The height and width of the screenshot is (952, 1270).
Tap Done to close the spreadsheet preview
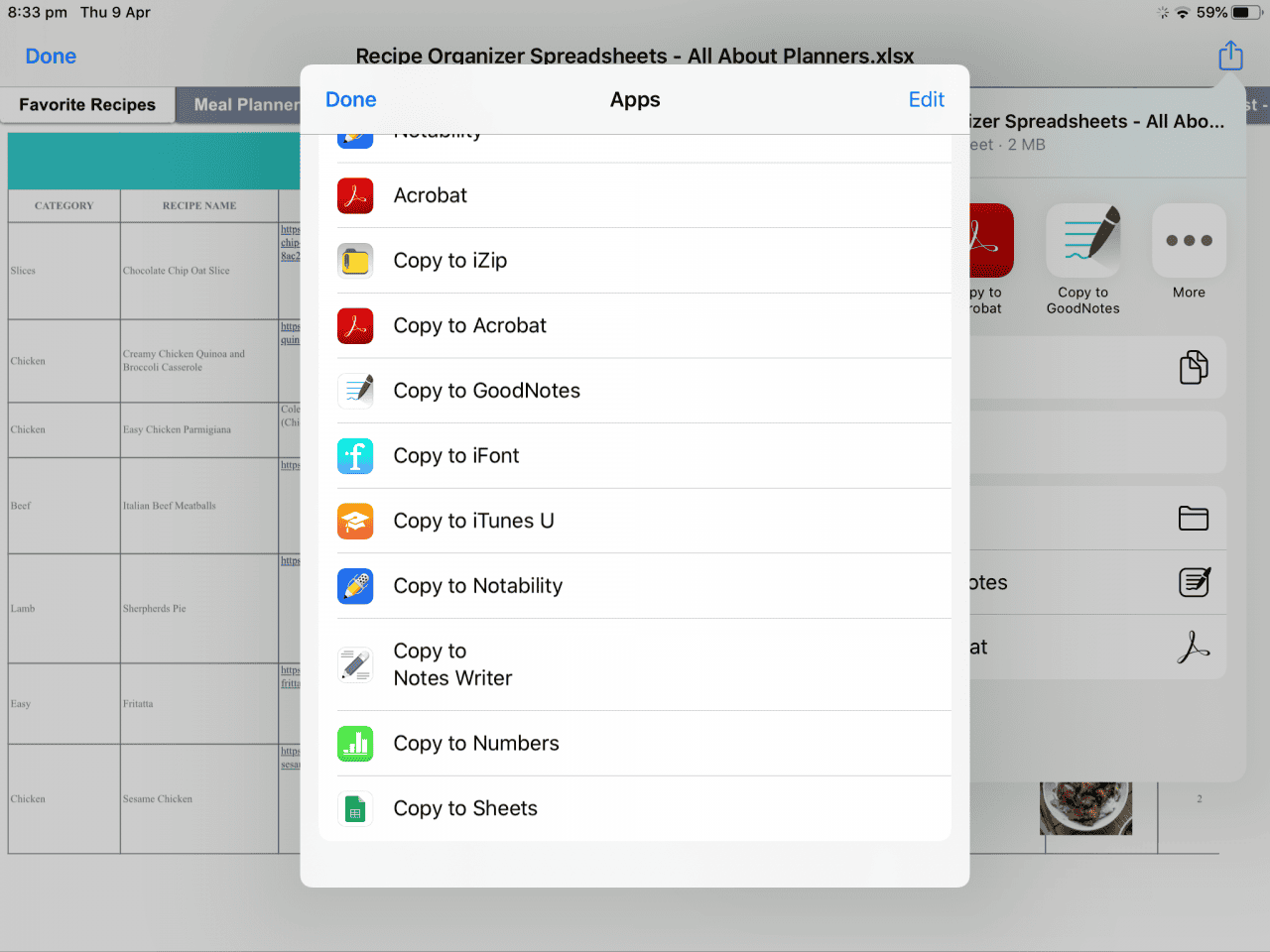tap(50, 56)
